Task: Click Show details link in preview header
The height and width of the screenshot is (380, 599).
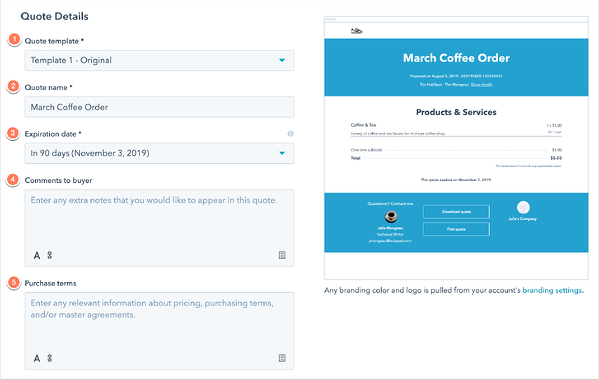Action: (x=481, y=84)
